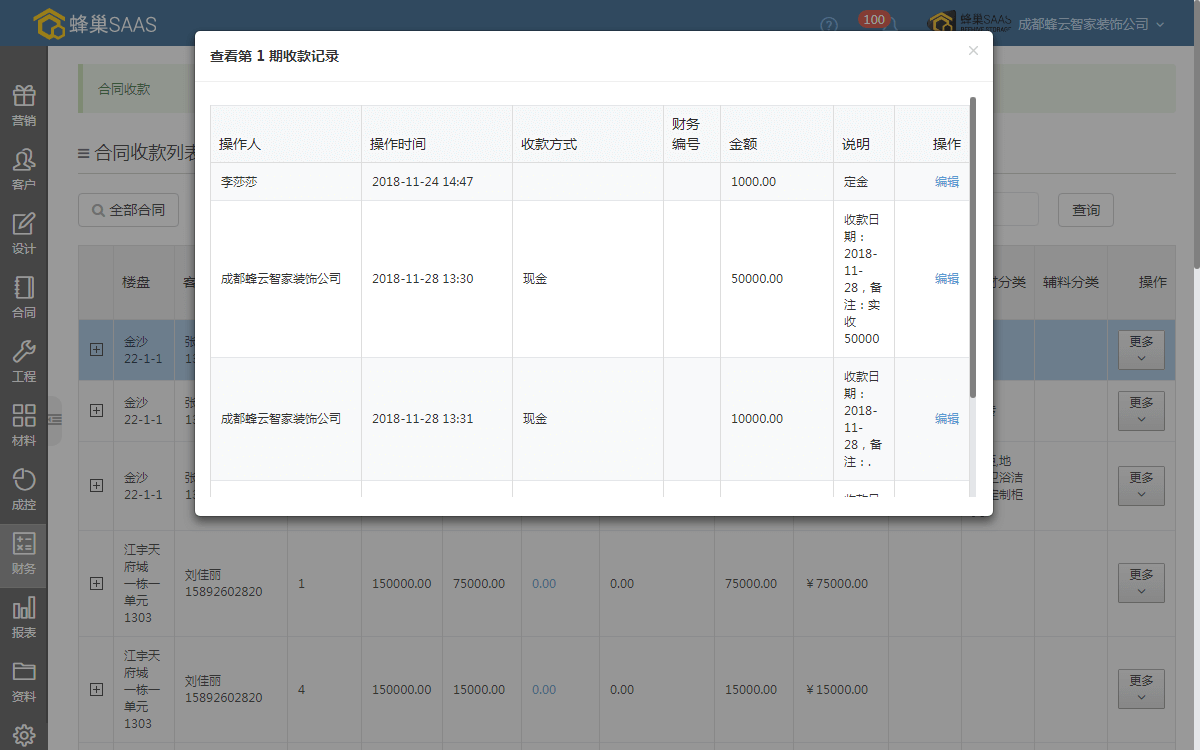Select the 材料 materials sidebar icon

coord(24,425)
